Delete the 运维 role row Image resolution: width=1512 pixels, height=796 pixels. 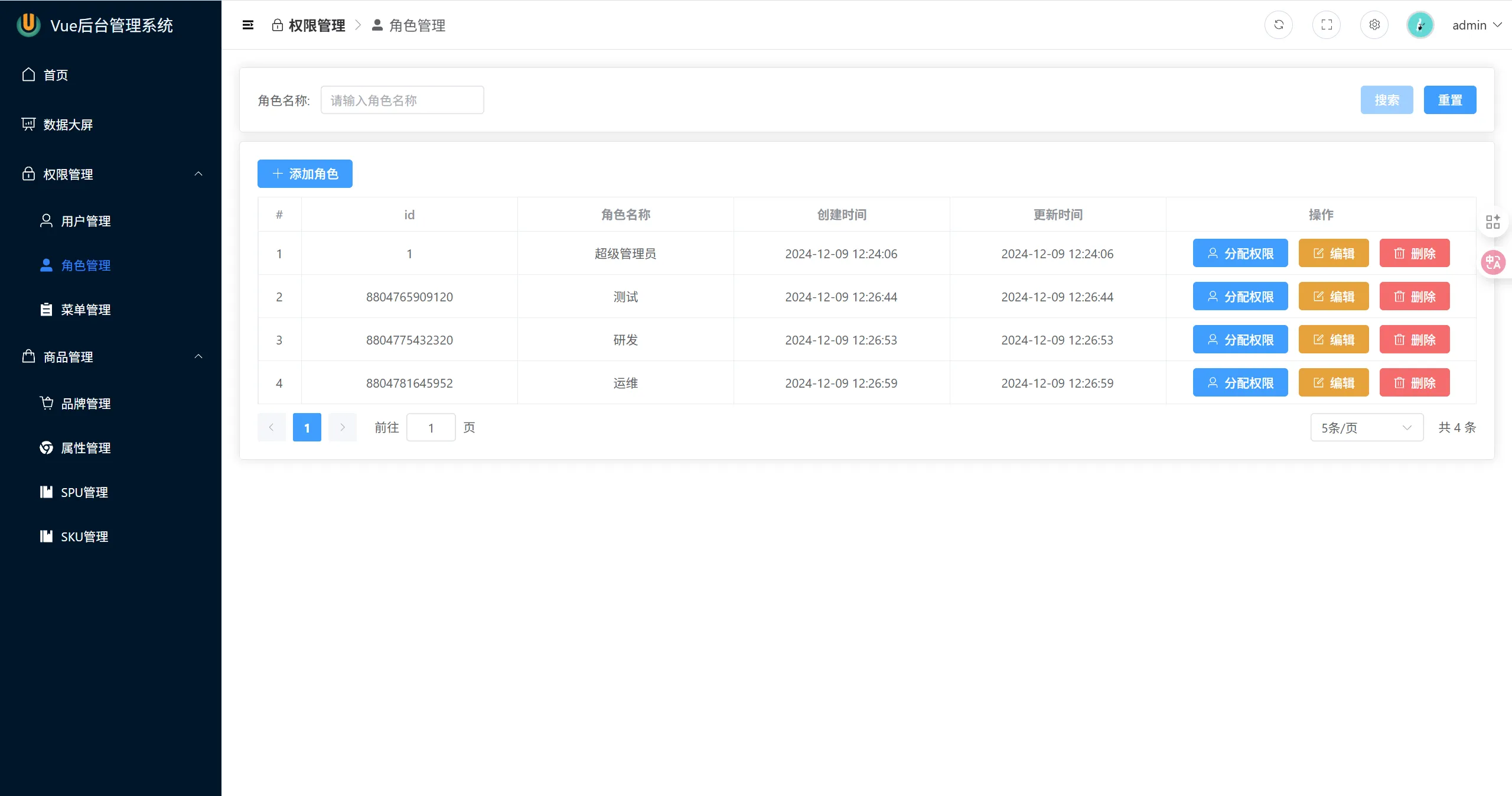pyautogui.click(x=1415, y=383)
